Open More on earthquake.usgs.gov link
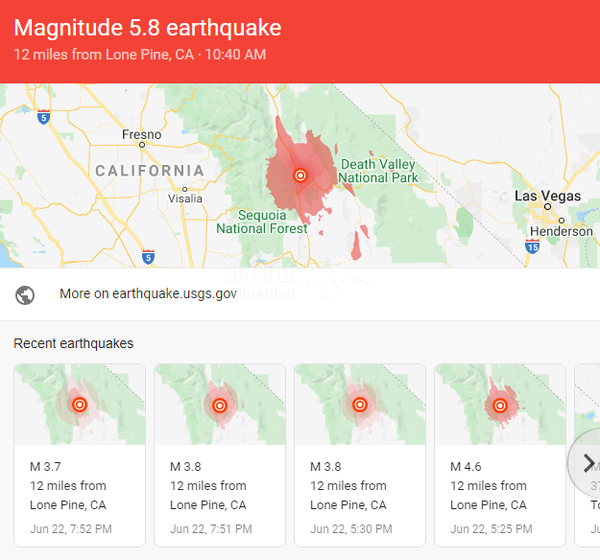The width and height of the screenshot is (600, 560). (x=148, y=294)
